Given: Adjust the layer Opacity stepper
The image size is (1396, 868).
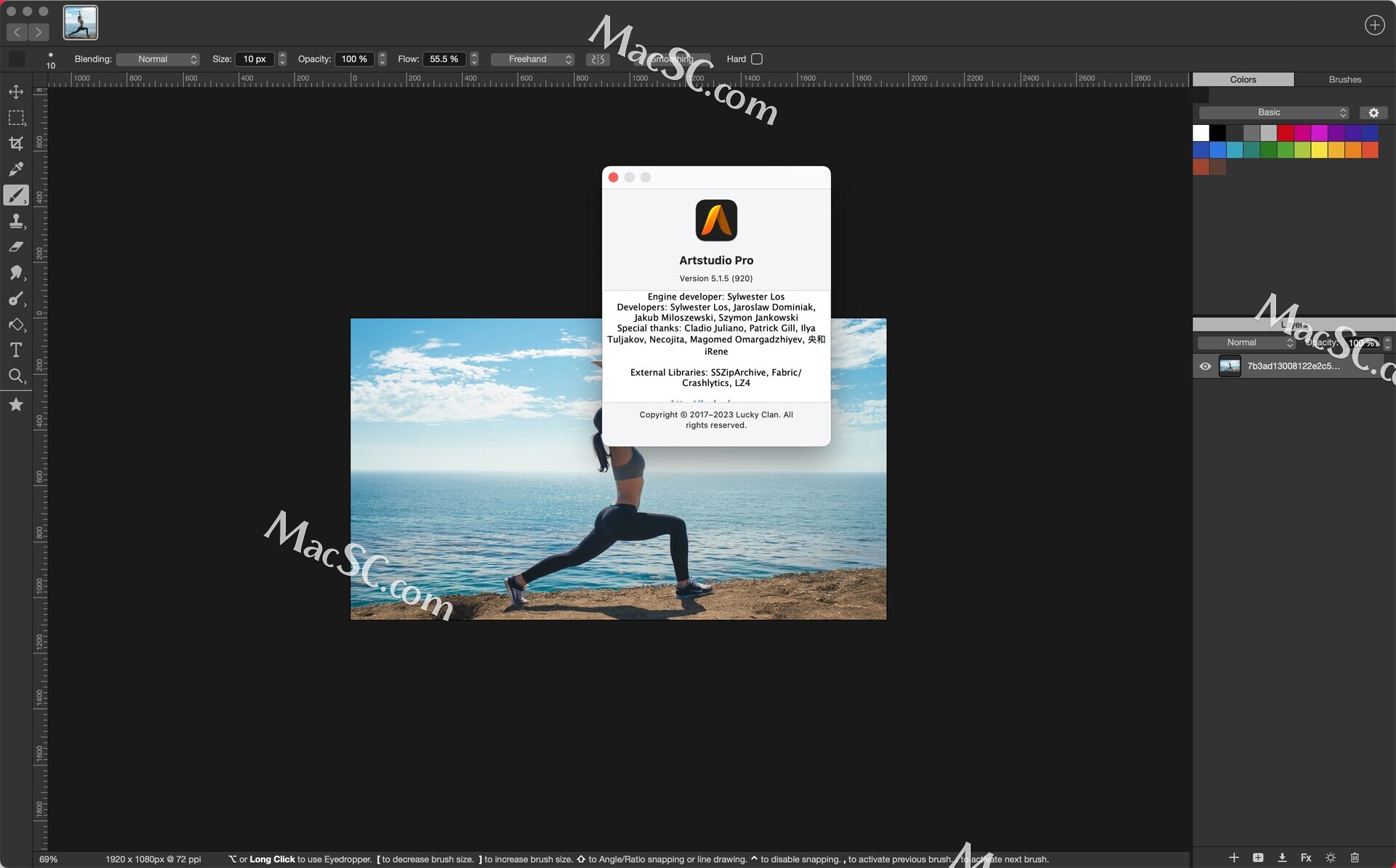Looking at the screenshot, I should point(1387,343).
